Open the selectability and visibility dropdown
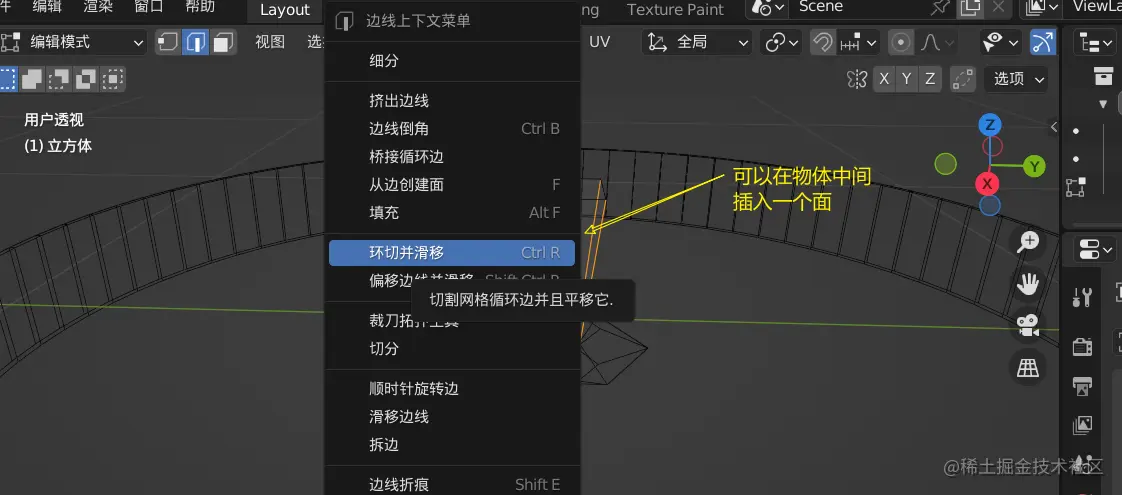1122x495 pixels. pos(1001,42)
